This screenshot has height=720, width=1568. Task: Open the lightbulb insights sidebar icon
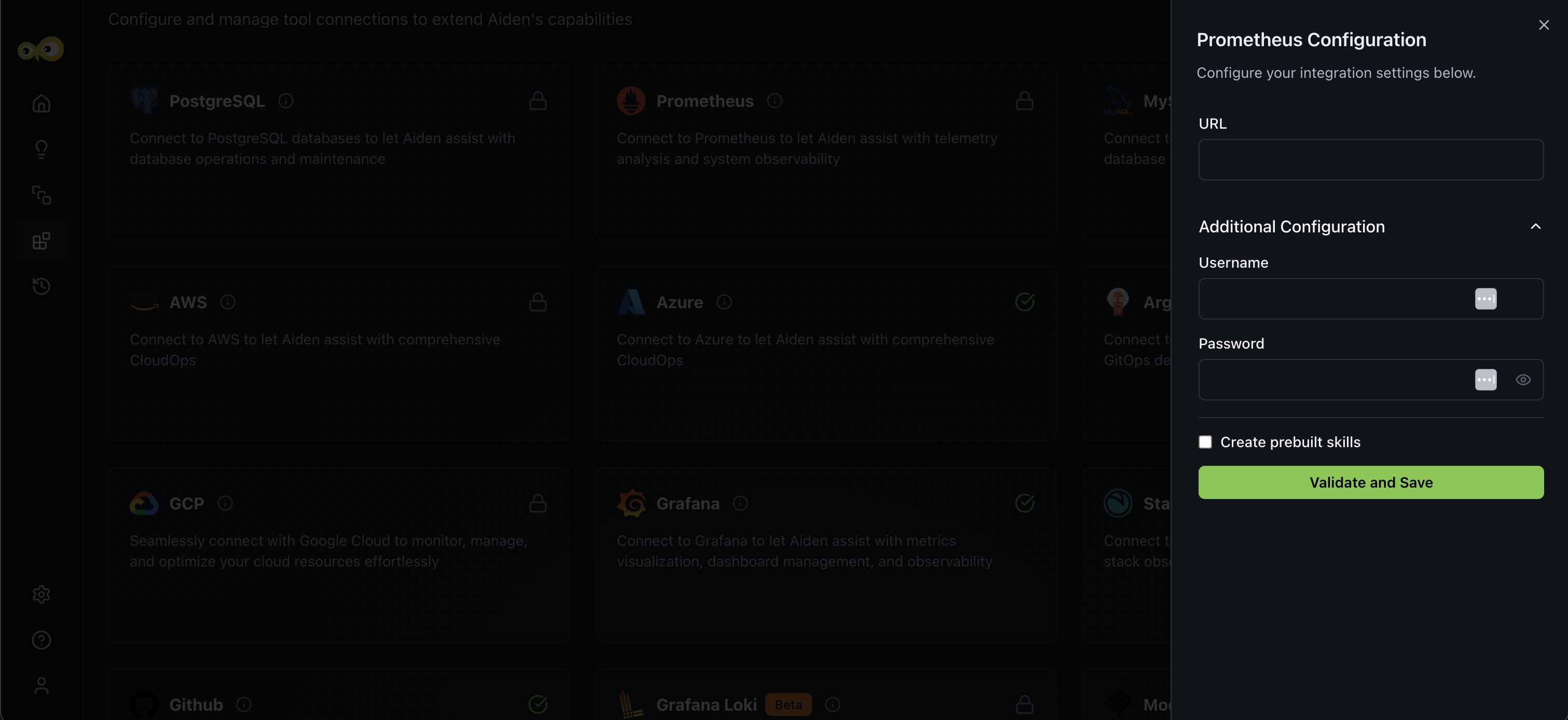point(42,149)
